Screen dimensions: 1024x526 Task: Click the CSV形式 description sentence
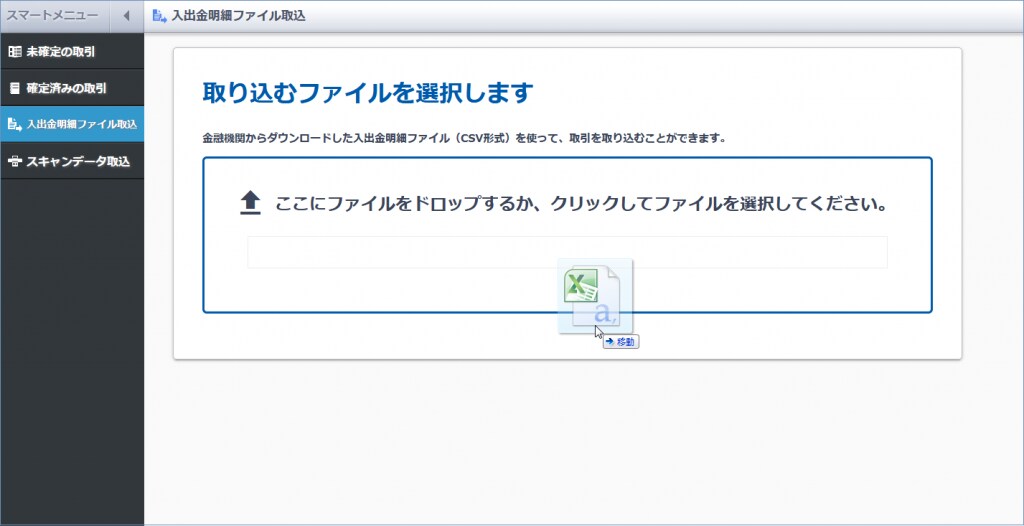(464, 139)
